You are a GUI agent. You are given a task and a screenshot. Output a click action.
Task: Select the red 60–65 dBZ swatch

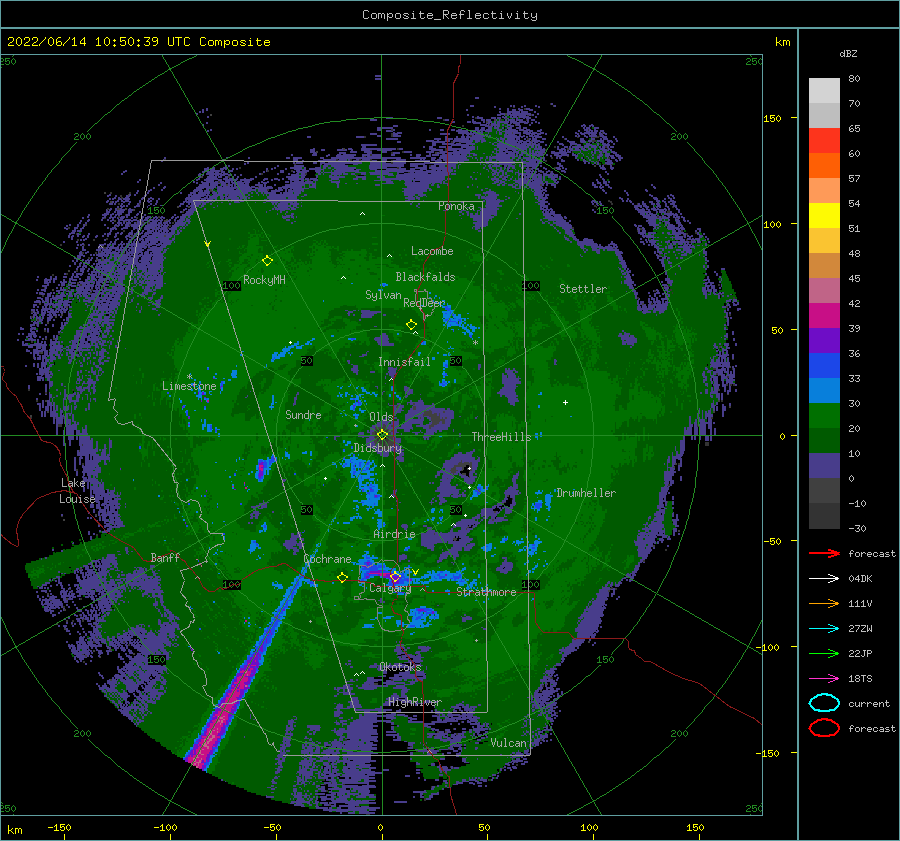coord(824,141)
